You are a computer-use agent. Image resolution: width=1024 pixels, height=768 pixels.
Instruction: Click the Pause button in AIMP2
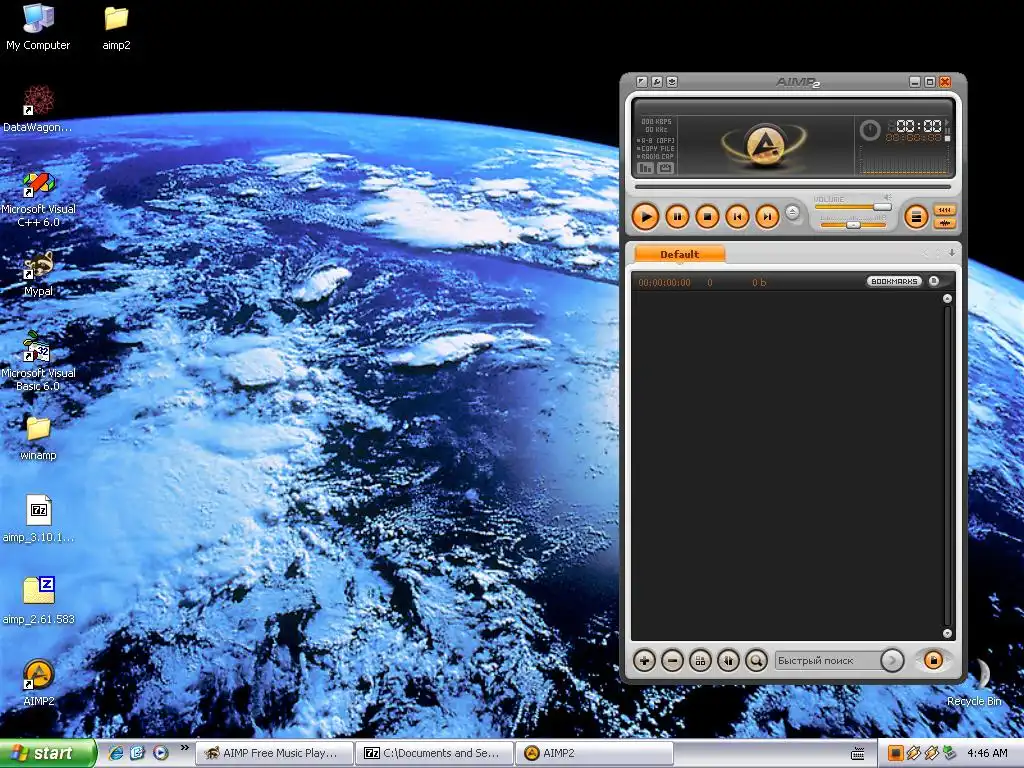(x=677, y=216)
